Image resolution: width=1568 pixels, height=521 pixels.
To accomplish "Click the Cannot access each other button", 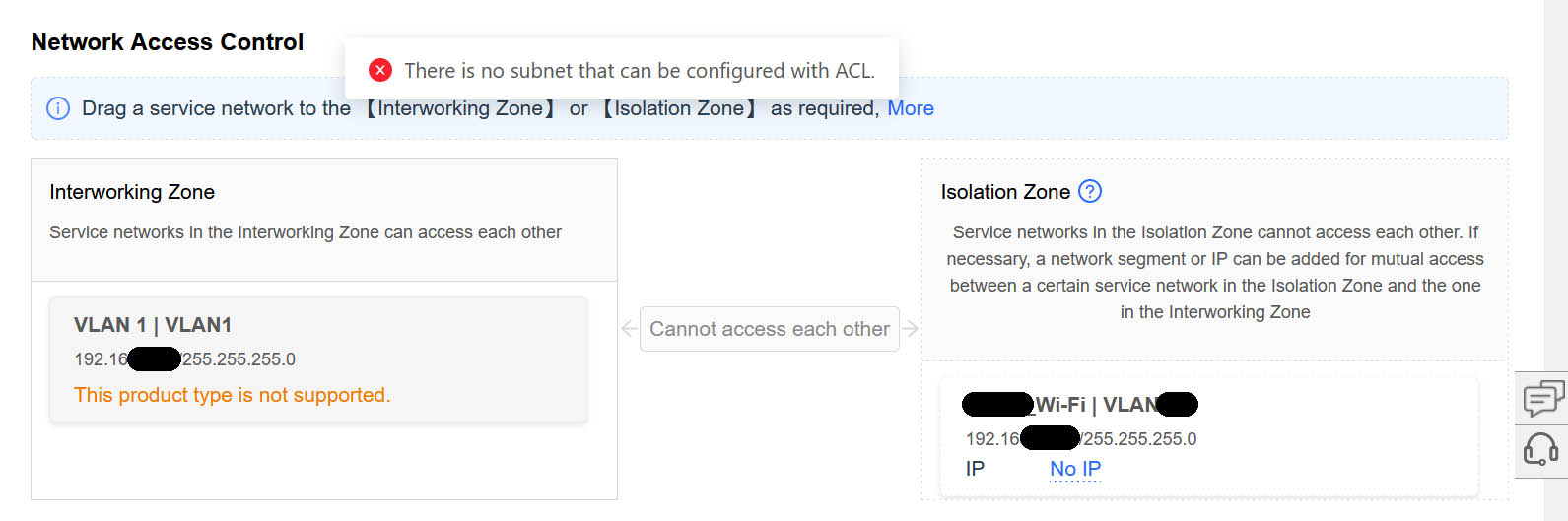I will [x=770, y=329].
